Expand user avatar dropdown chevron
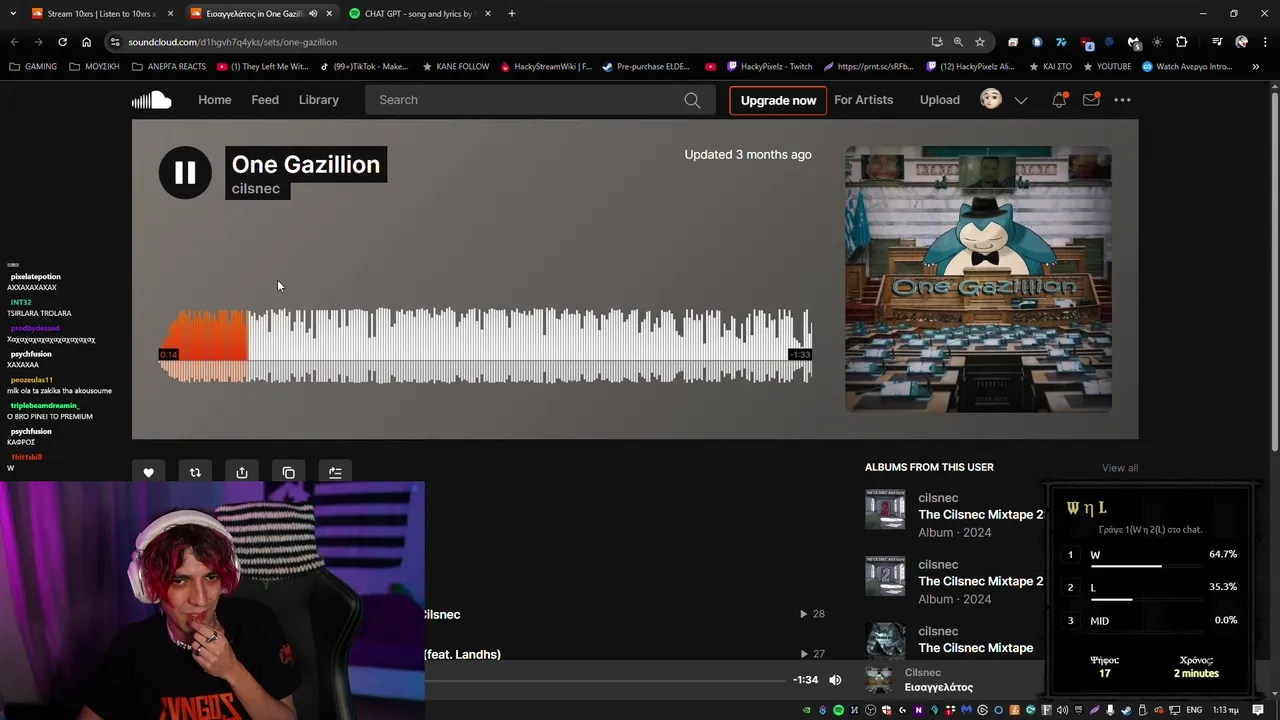Image resolution: width=1280 pixels, height=720 pixels. (1021, 100)
